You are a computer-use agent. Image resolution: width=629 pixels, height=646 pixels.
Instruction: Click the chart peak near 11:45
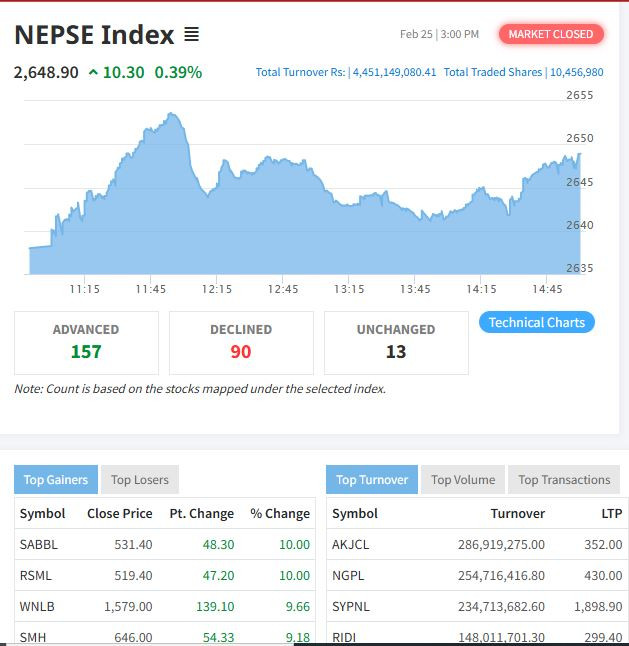click(x=175, y=115)
